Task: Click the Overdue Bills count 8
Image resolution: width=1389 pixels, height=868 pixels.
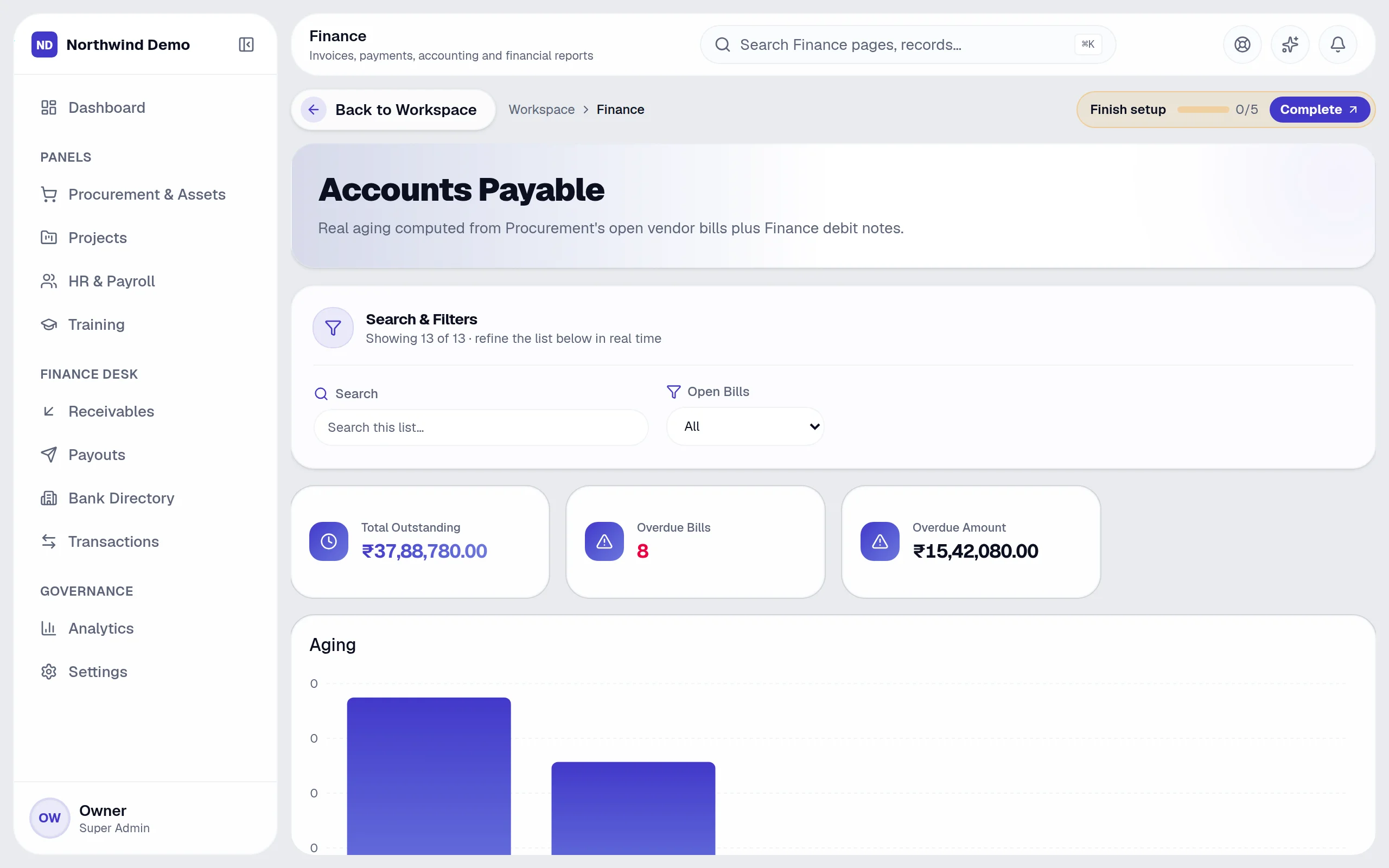Action: [x=642, y=551]
